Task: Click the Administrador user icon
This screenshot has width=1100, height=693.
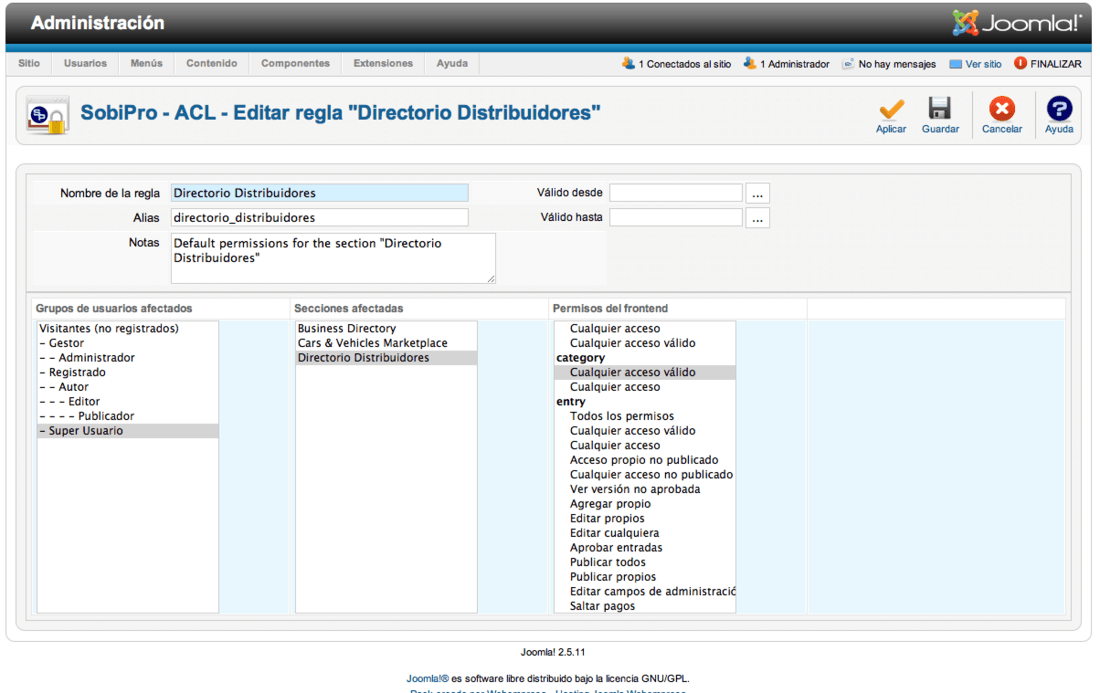Action: tap(750, 63)
